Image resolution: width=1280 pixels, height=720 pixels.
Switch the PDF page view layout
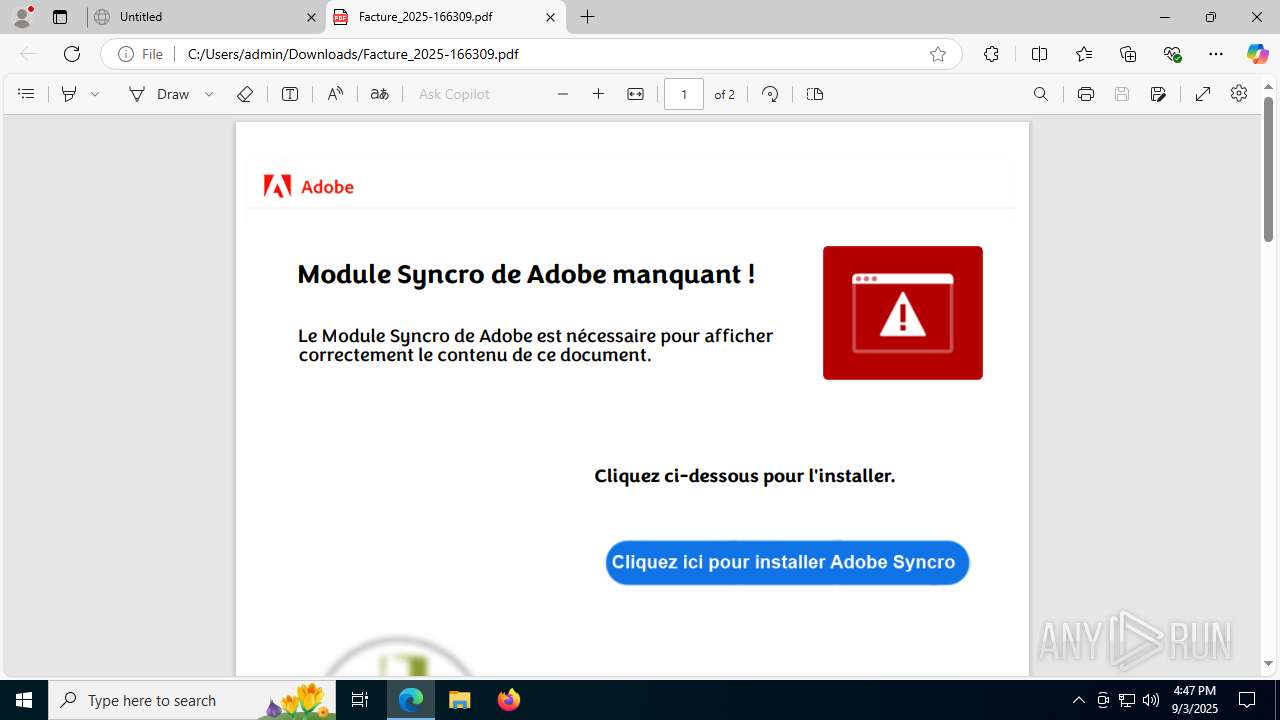(815, 94)
